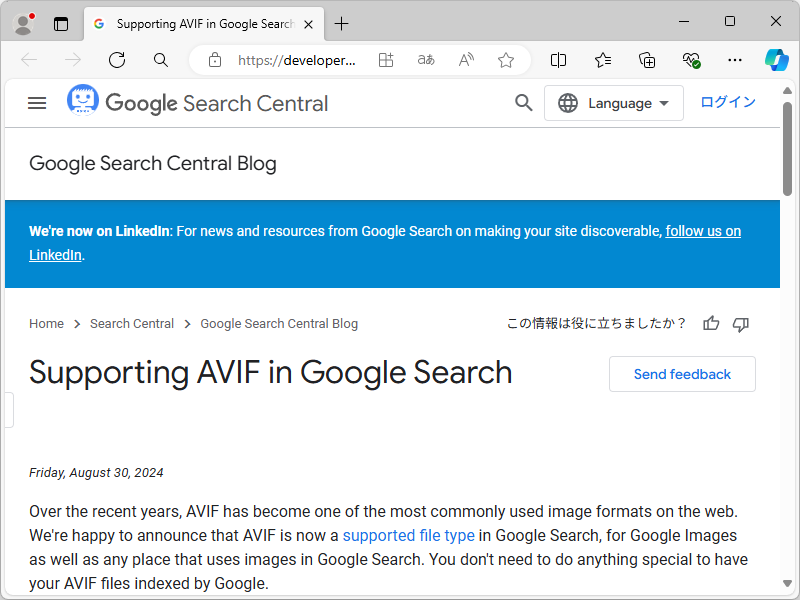Open the browser profile menu
This screenshot has height=600, width=800.
(x=22, y=23)
